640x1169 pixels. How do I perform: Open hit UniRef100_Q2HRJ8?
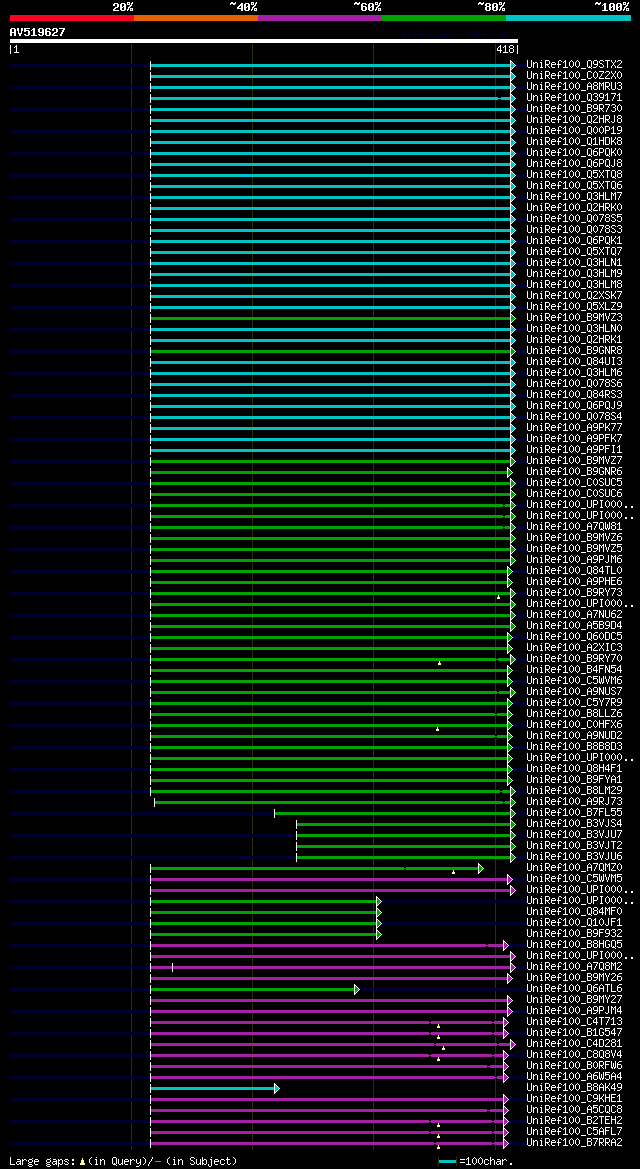[x=574, y=119]
